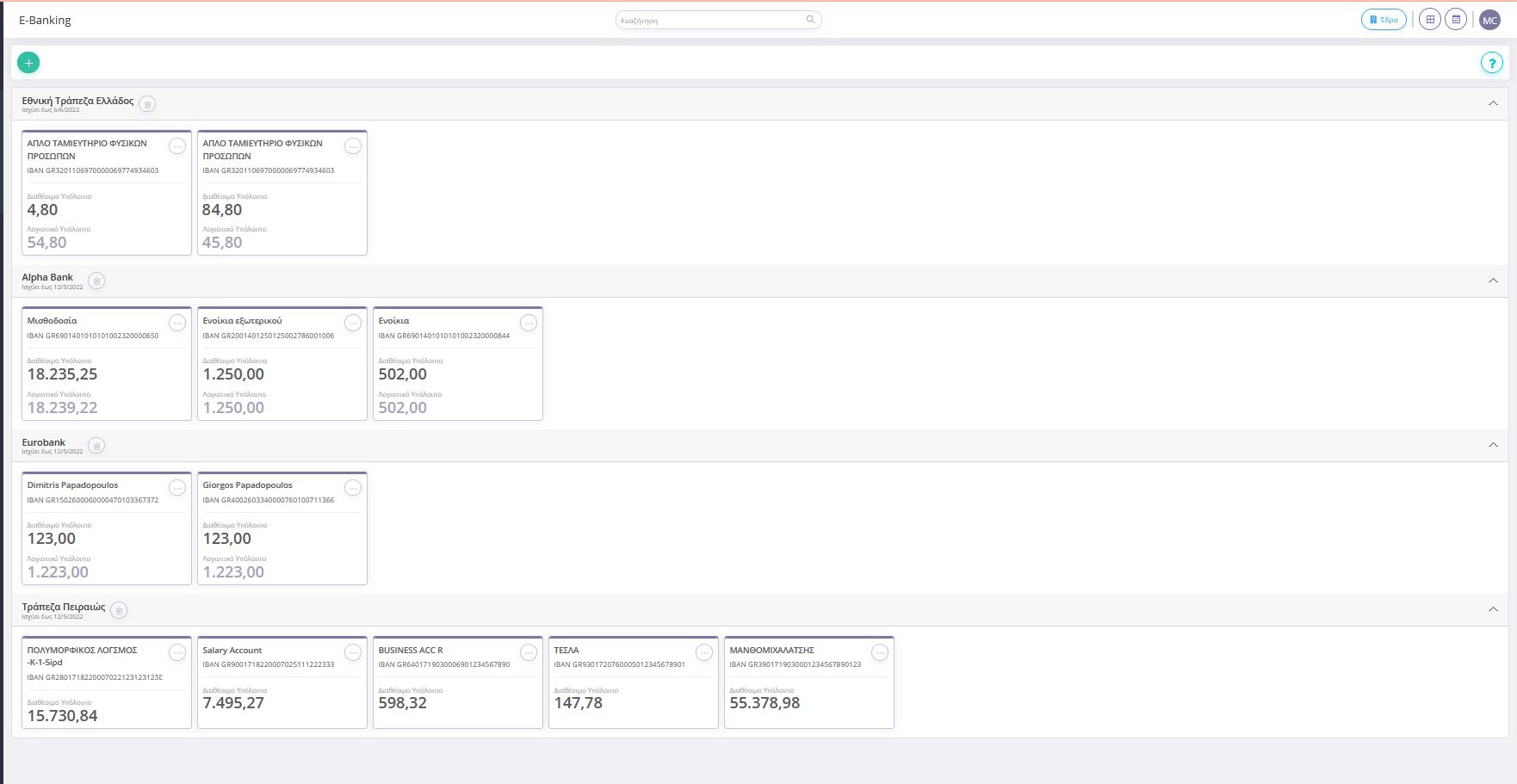Collapse the Τράπεζα Πειραιώς section chevron

(x=1493, y=609)
